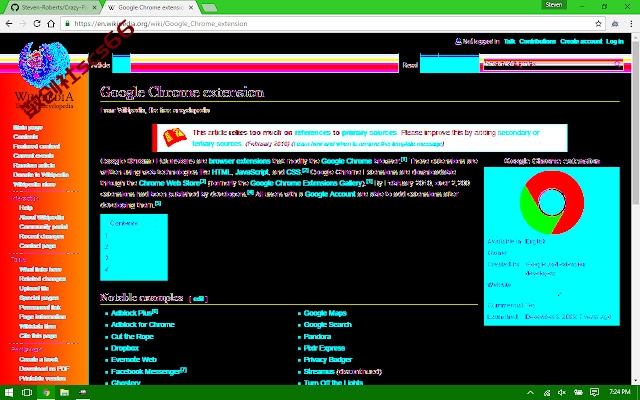Open the Action Center notifications icon
This screenshot has height=400, width=640.
[x=595, y=392]
